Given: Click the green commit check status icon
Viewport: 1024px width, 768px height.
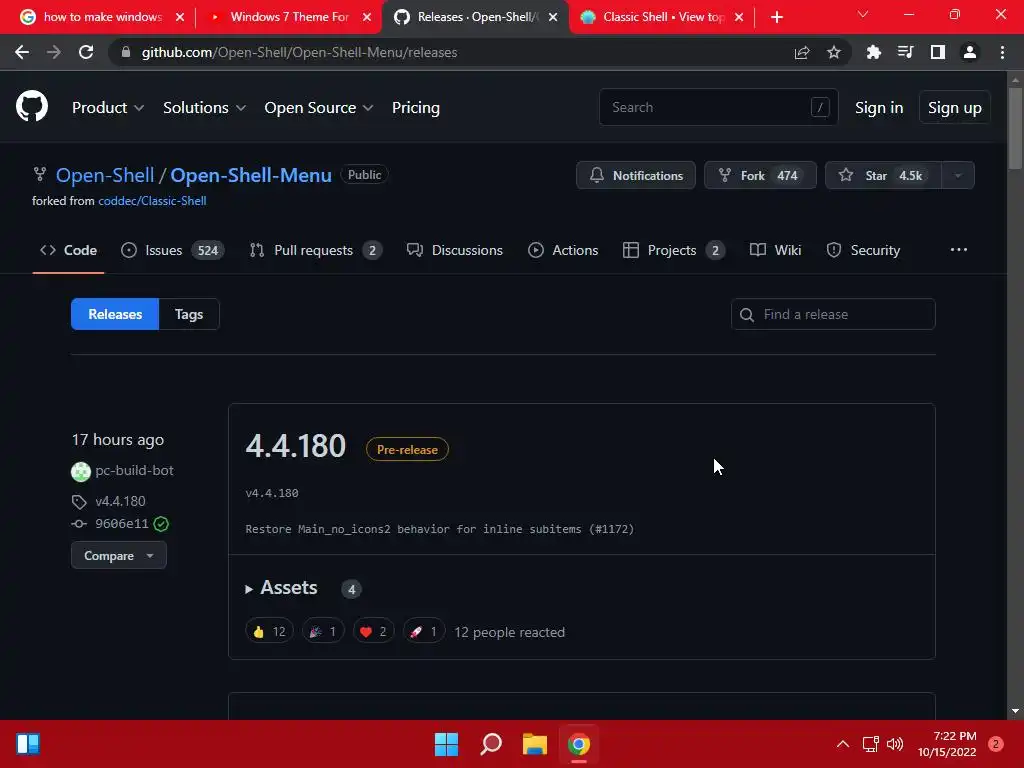Looking at the screenshot, I should coord(161,524).
